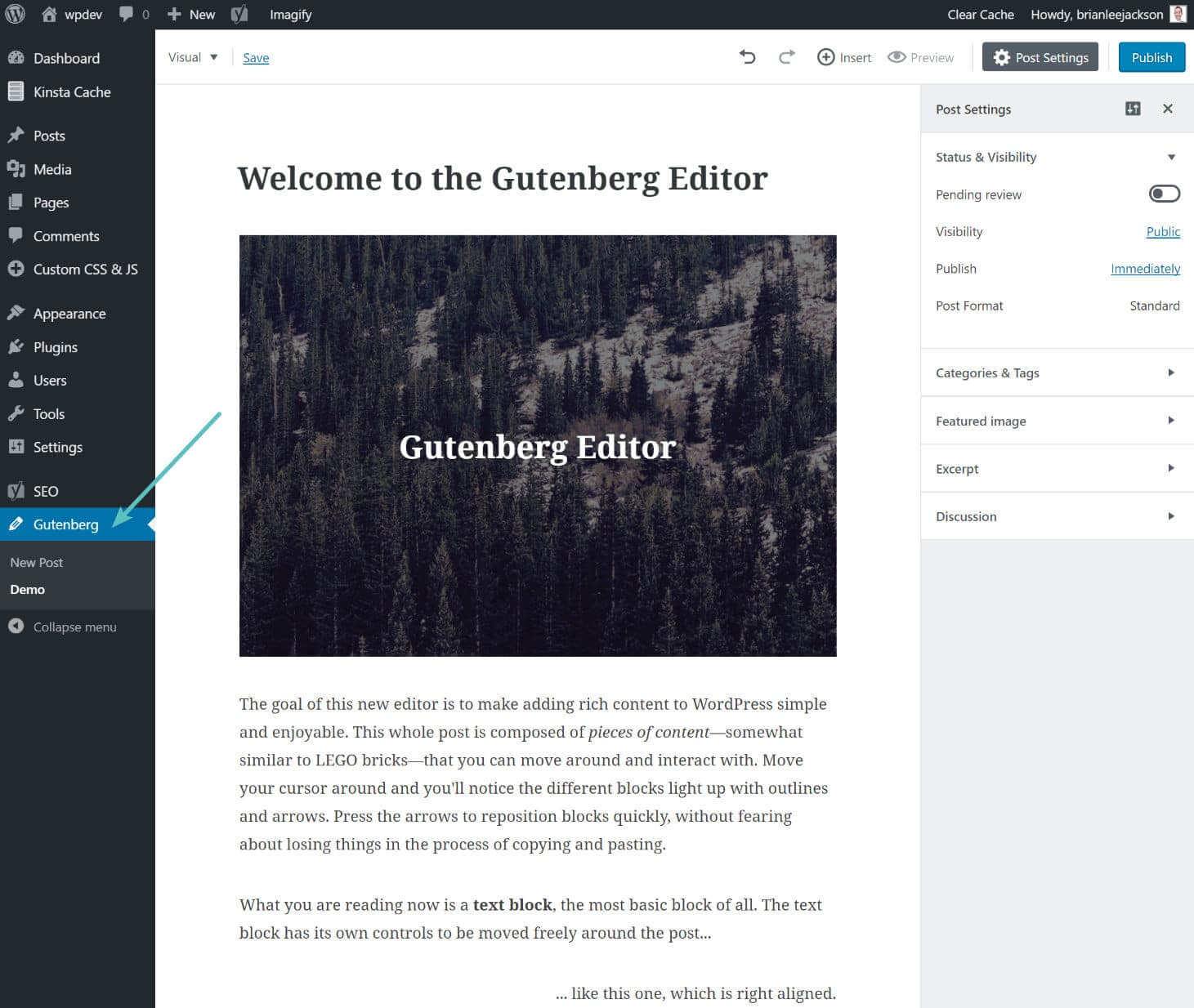This screenshot has width=1194, height=1008.
Task: Open the Visual editor mode dropdown
Action: [193, 57]
